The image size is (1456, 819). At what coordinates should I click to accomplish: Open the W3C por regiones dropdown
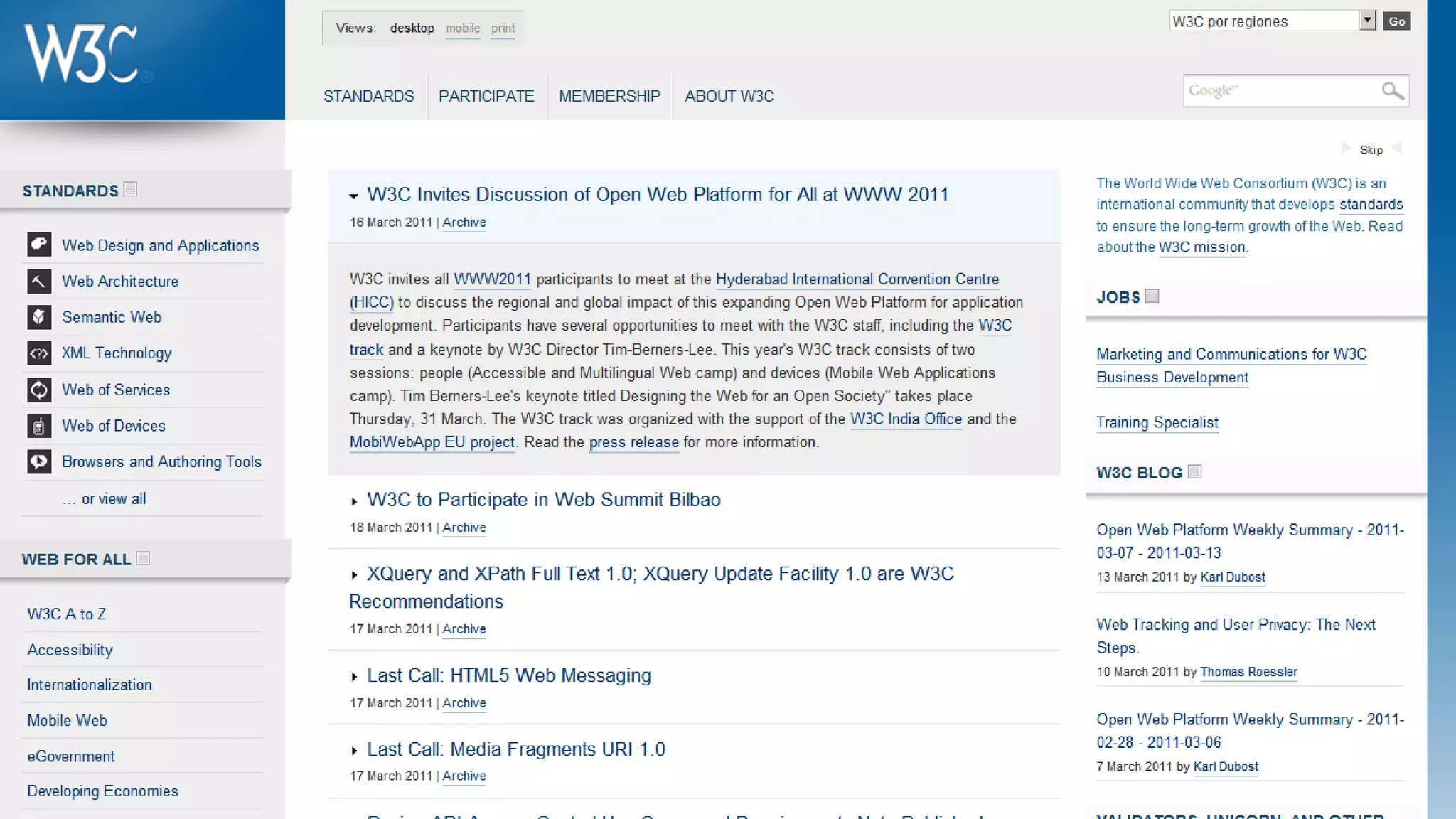click(x=1367, y=21)
